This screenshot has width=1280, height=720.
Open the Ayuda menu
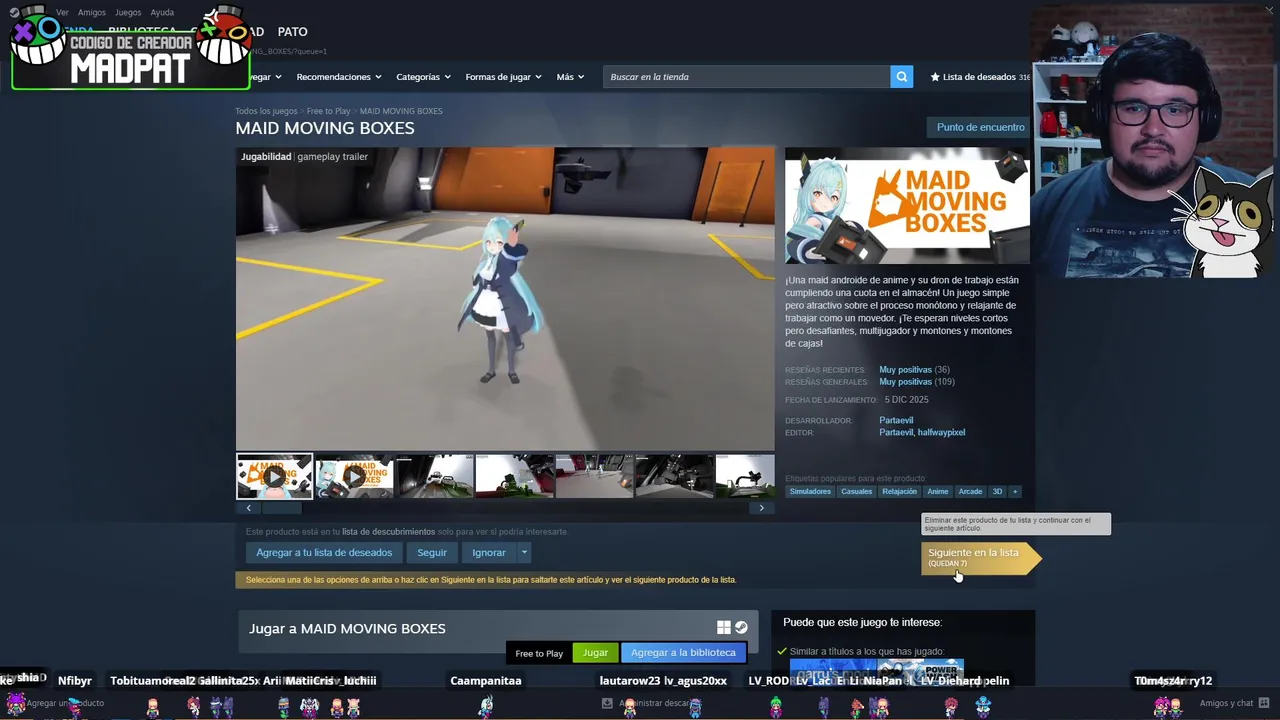(x=162, y=12)
